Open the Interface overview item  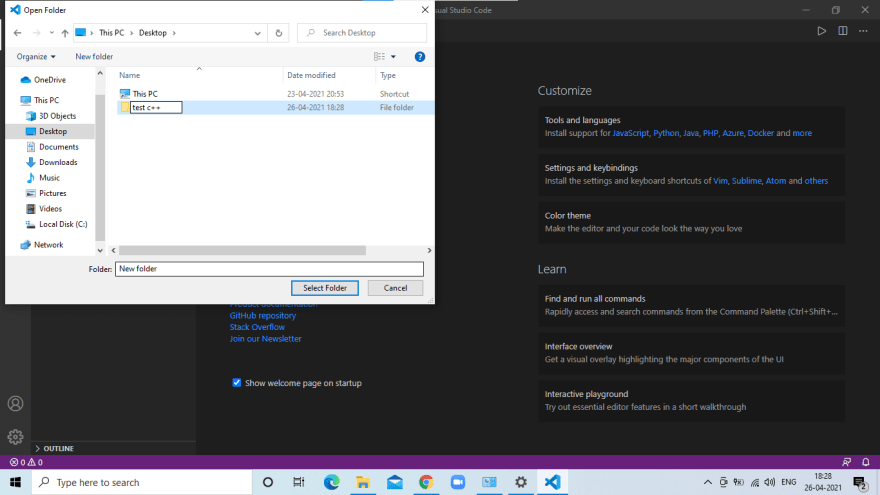point(691,353)
